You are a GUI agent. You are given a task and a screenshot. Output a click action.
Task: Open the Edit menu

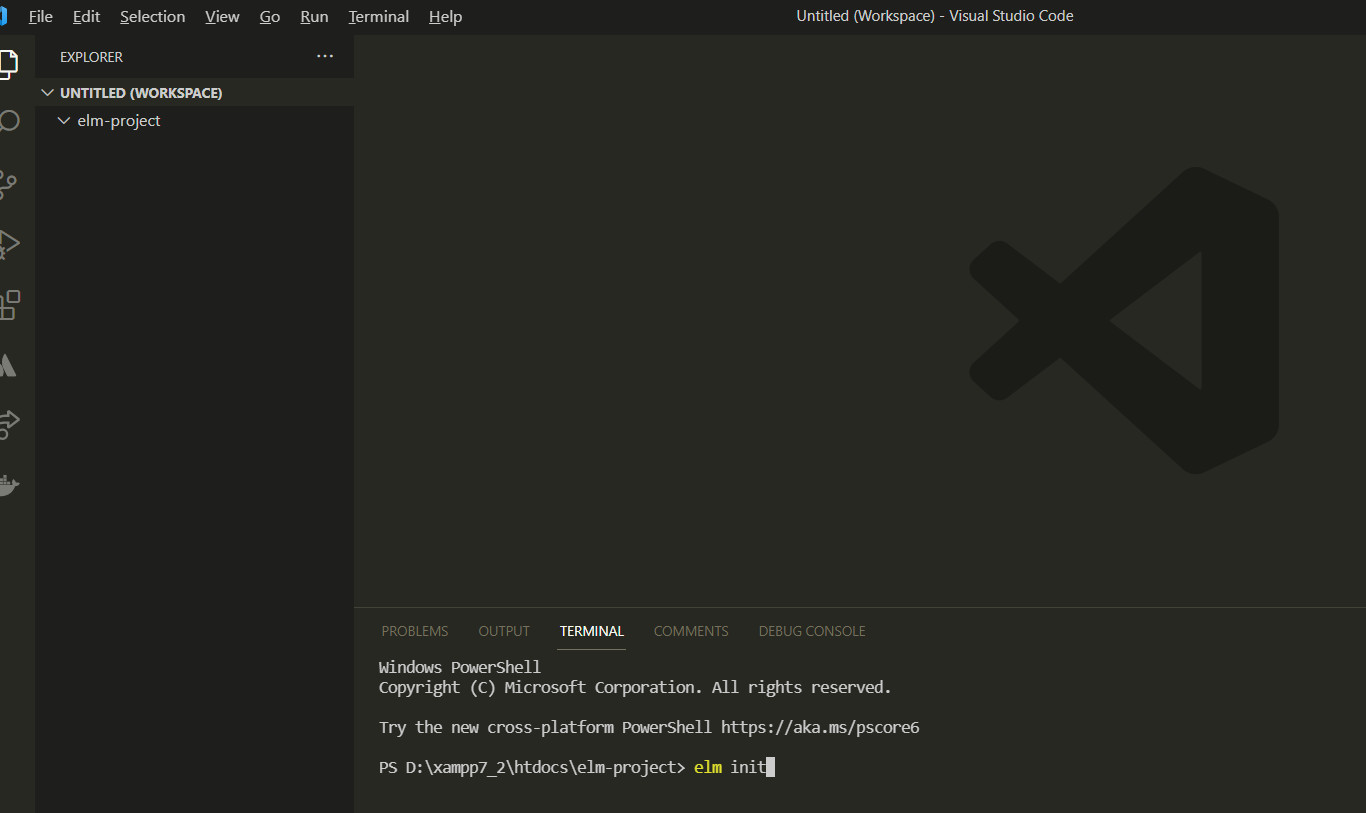[87, 17]
